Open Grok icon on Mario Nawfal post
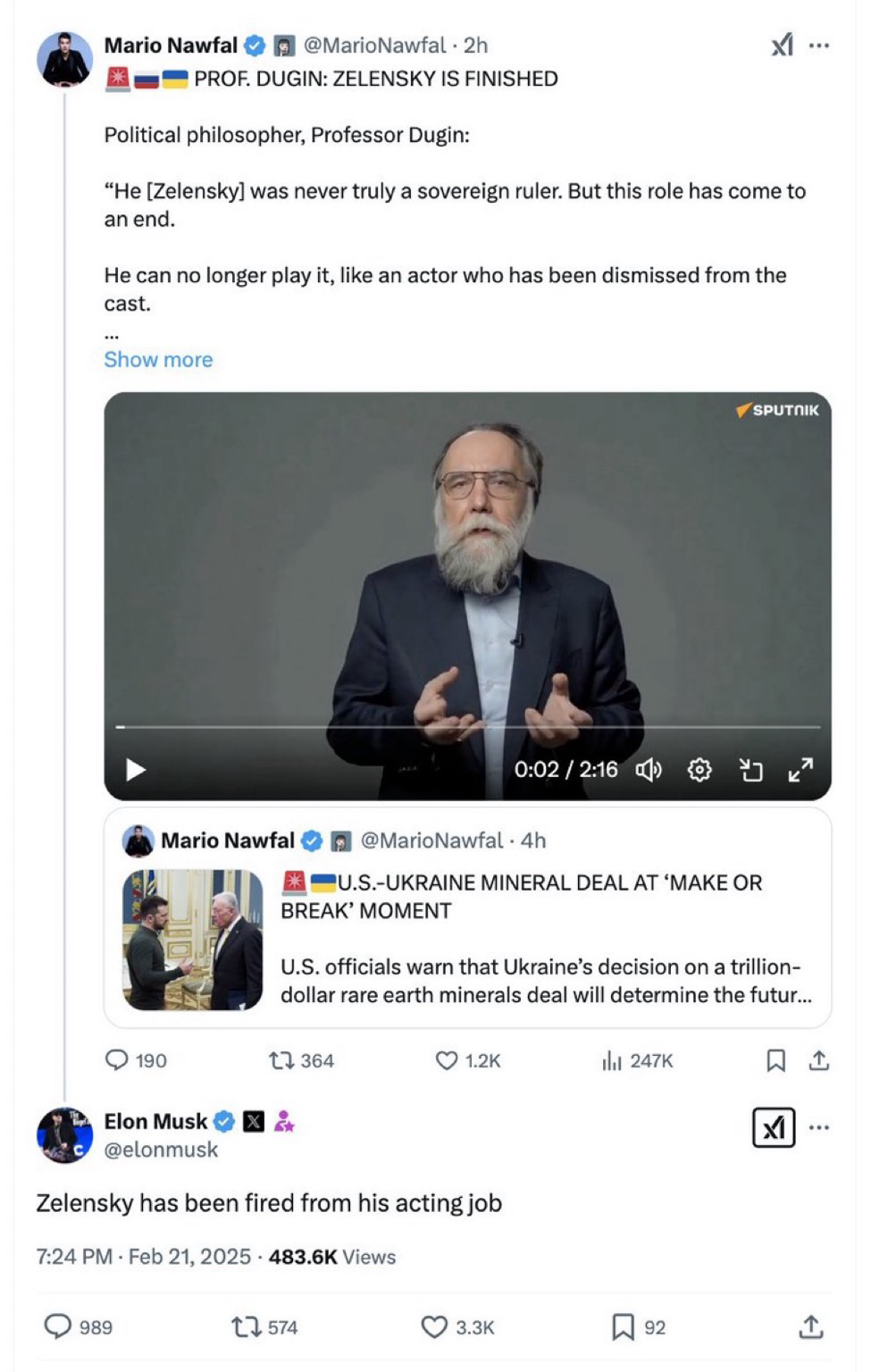Screen dimensions: 871x1372 pos(782,45)
